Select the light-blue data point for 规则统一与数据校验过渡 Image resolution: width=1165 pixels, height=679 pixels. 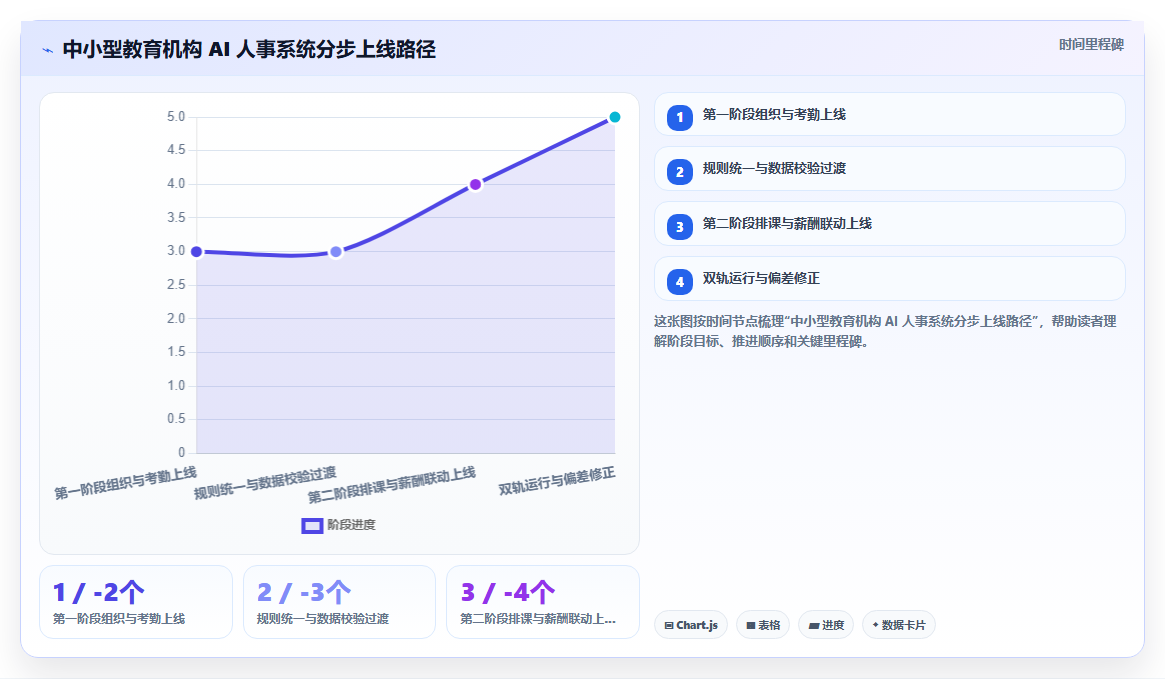336,252
